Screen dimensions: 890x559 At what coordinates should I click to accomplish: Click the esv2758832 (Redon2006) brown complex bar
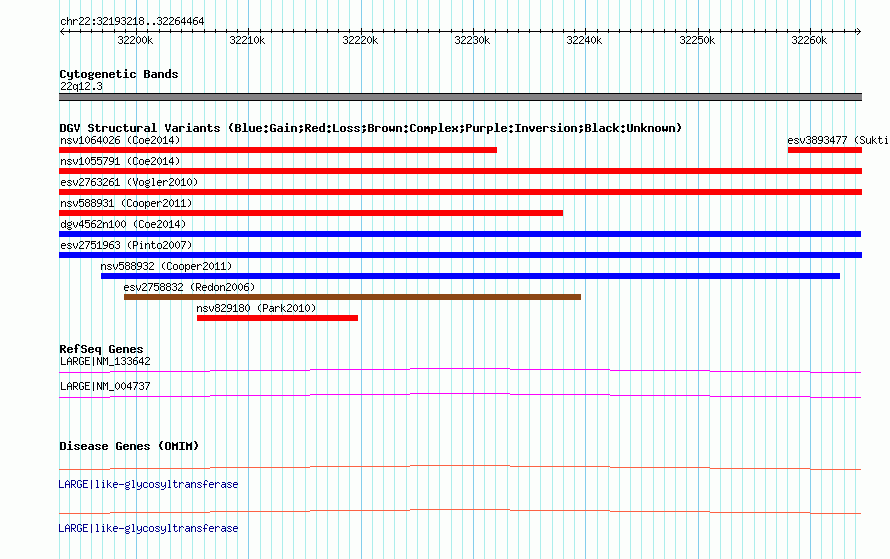[352, 297]
